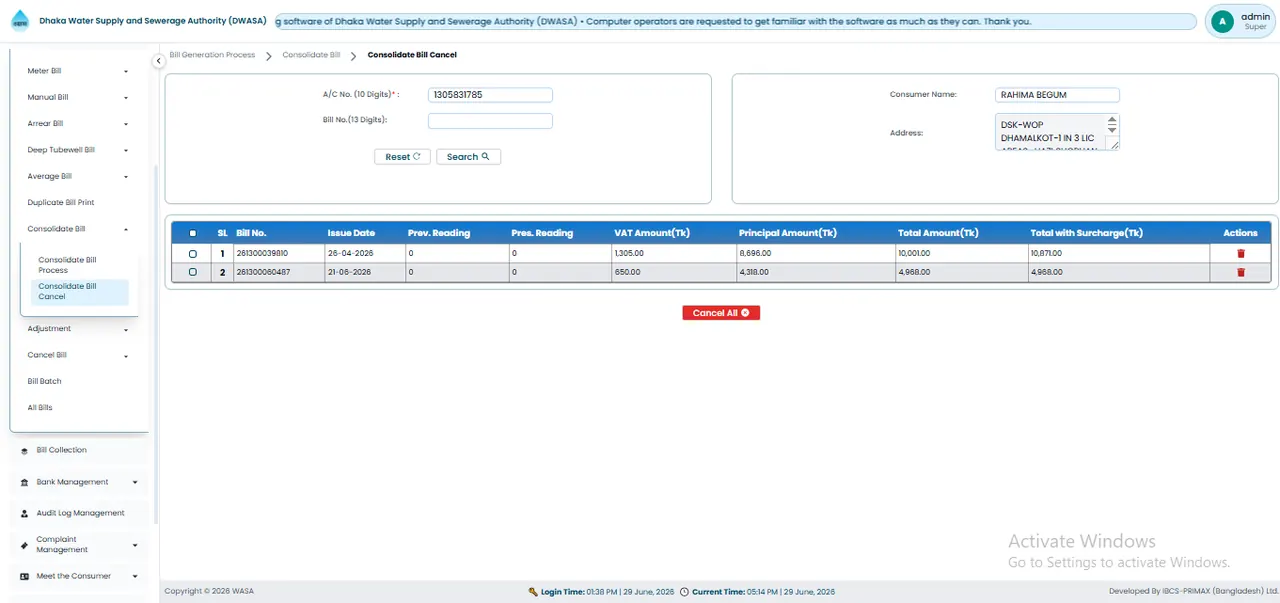Click the Address field scroll-up arrow
The width and height of the screenshot is (1280, 603).
coord(1112,119)
